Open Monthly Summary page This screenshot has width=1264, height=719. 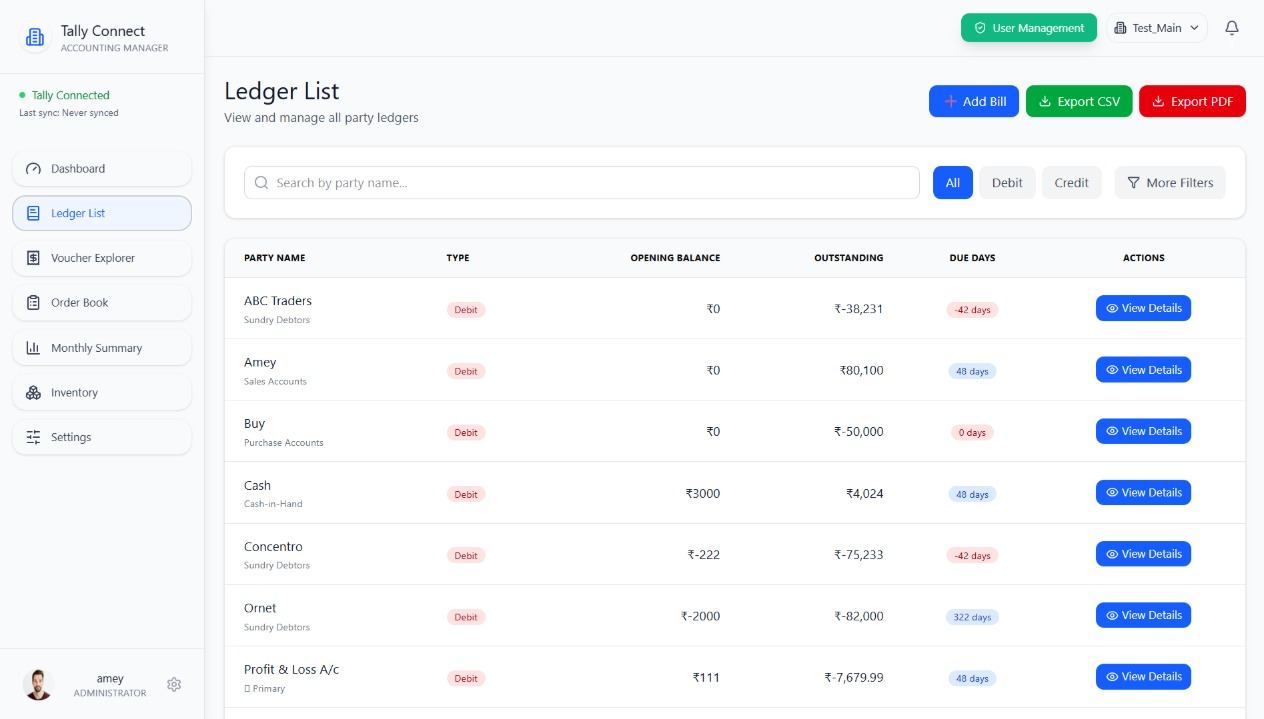pos(102,348)
